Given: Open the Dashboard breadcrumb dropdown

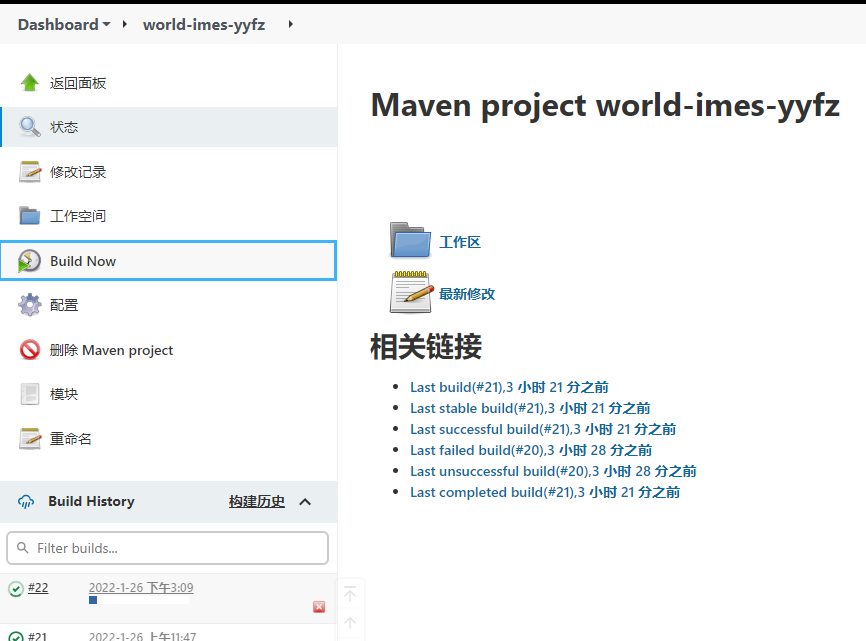Looking at the screenshot, I should coord(107,24).
